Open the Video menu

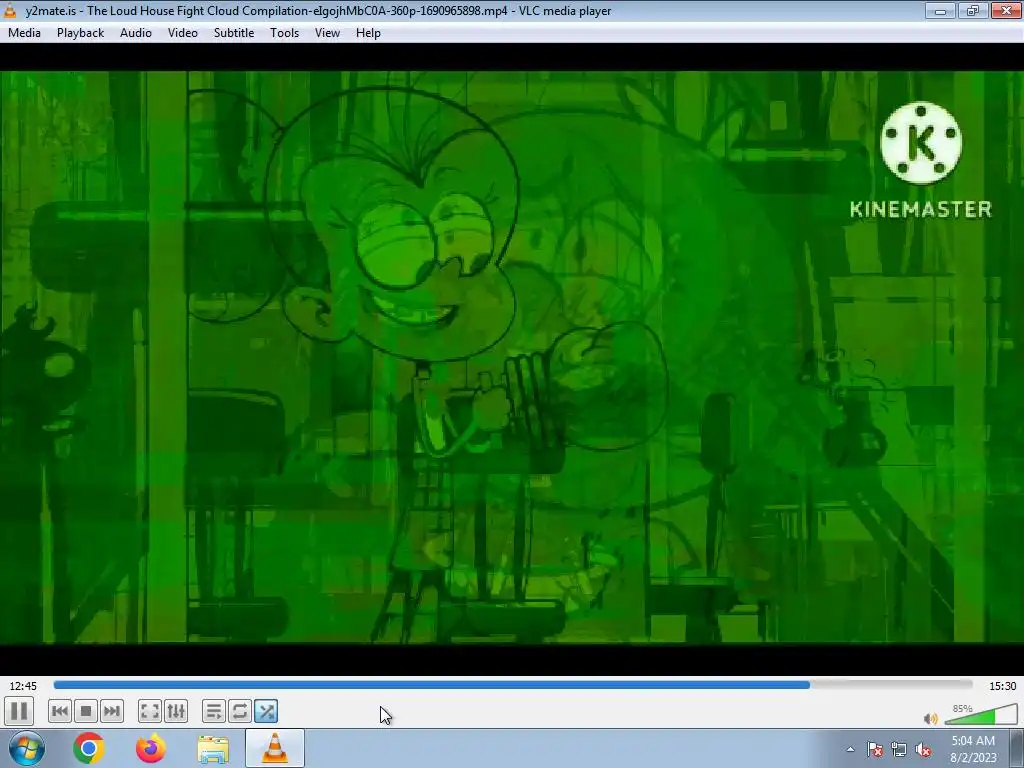[x=183, y=33]
